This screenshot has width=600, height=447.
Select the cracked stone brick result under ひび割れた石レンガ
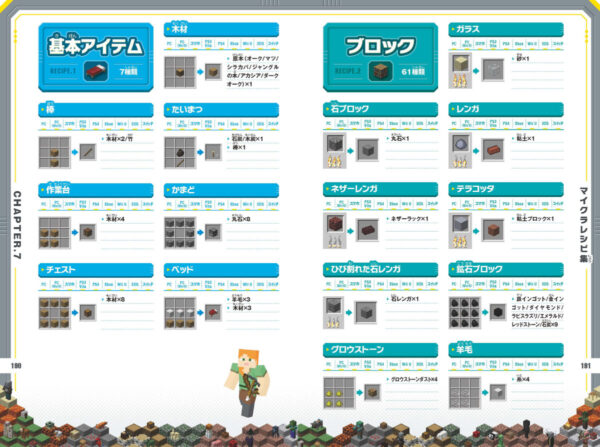(367, 312)
